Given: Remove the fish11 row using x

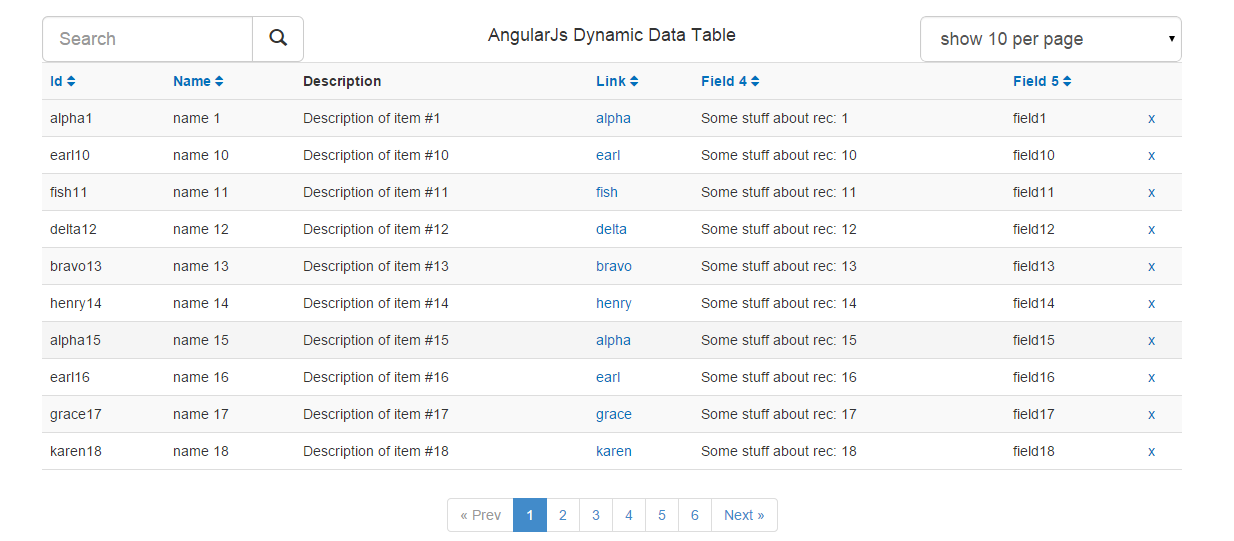Looking at the screenshot, I should (1151, 192).
